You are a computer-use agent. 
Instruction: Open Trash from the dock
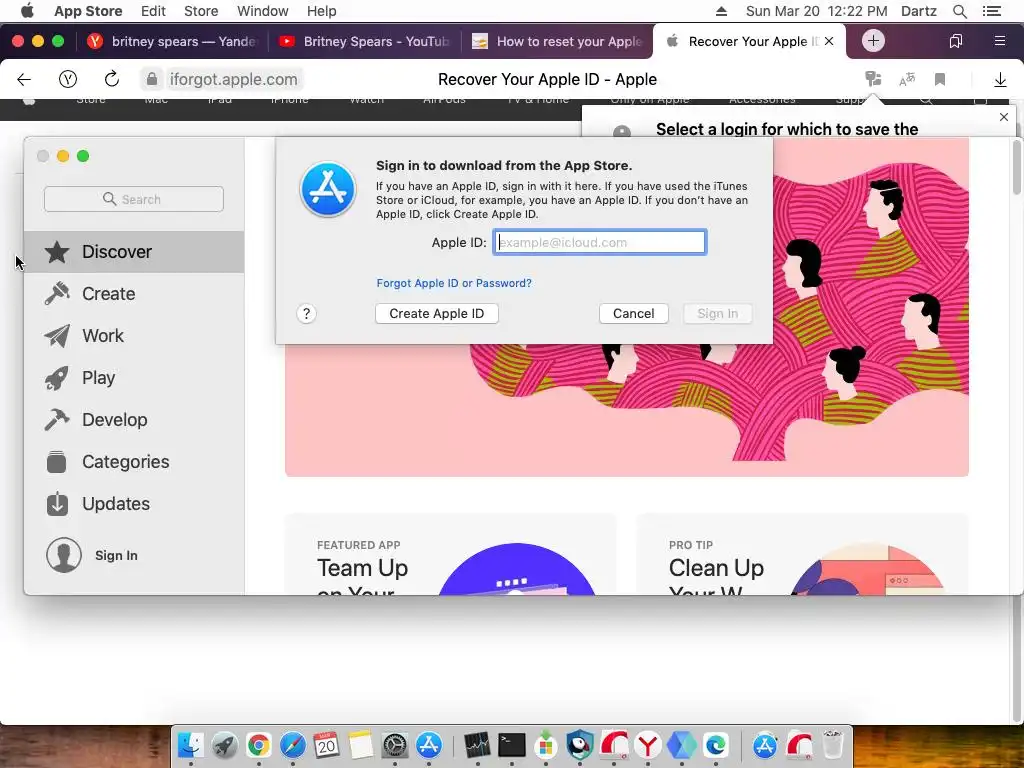coord(833,744)
